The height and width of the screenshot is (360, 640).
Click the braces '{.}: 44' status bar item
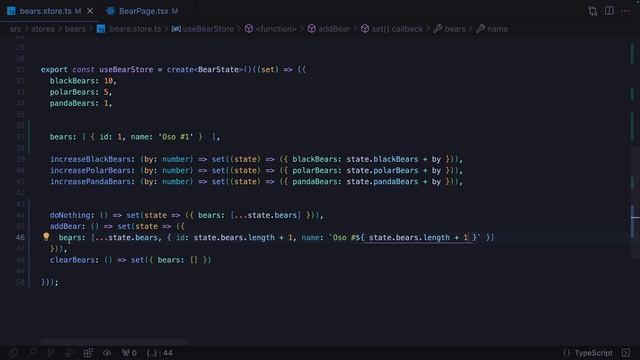160,353
